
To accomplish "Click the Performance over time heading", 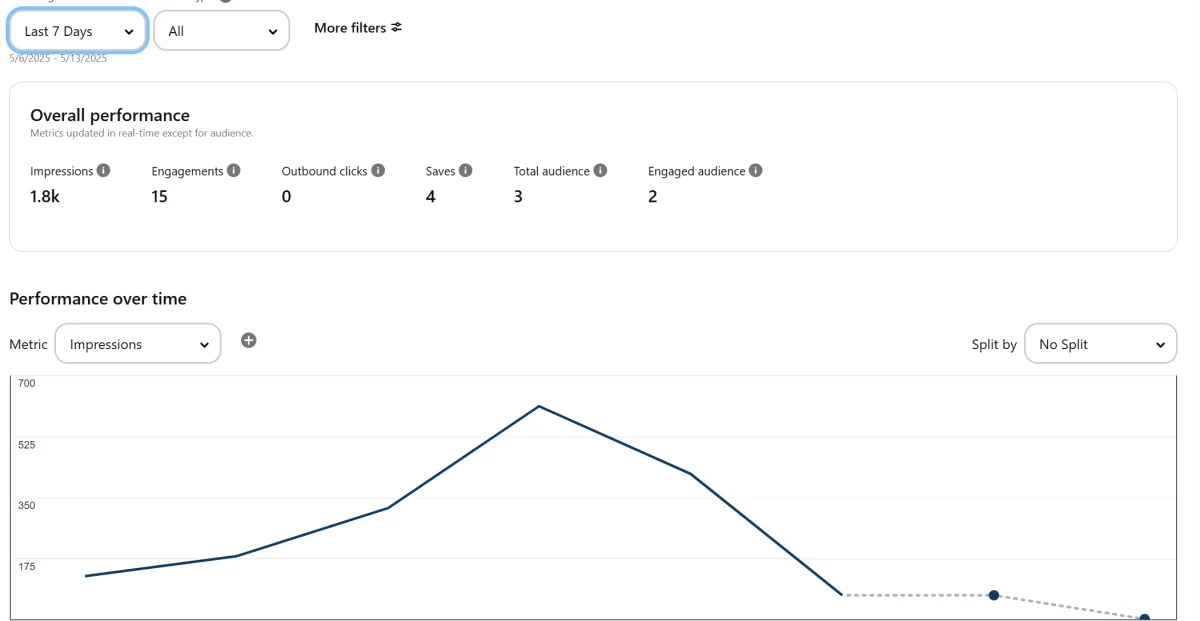I will click(98, 299).
